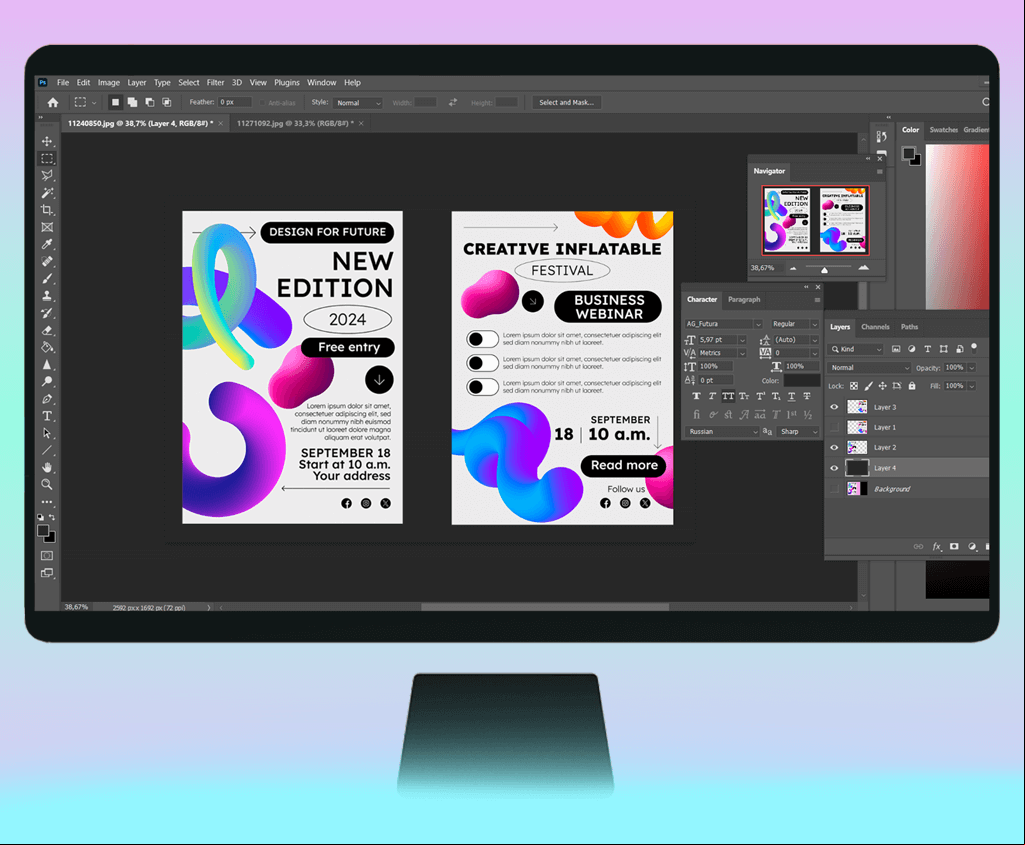This screenshot has width=1025, height=845.
Task: Open the layer blend mode Normal dropdown
Action: pos(869,368)
